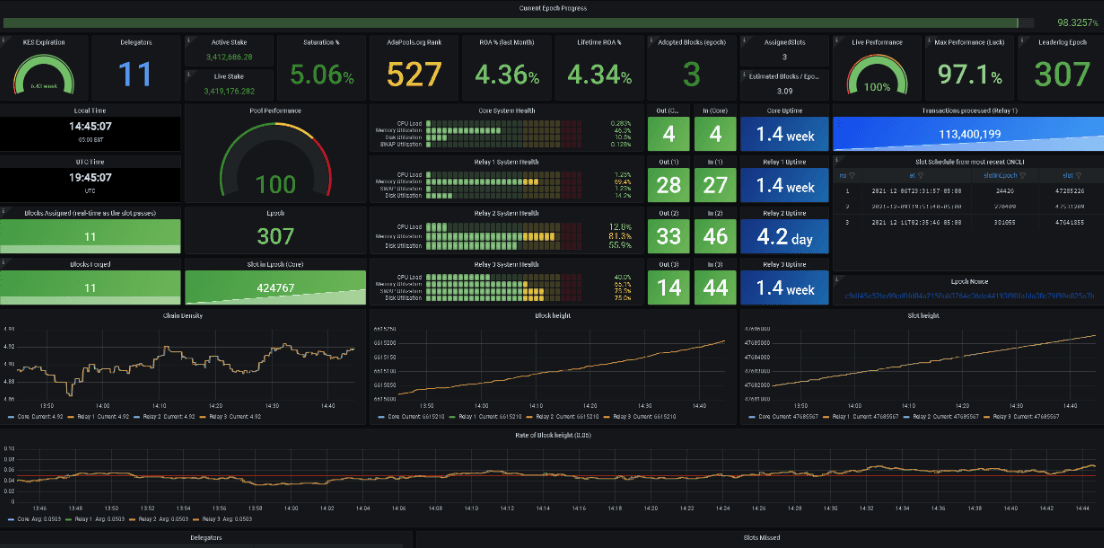Open Relay 2 System Health panel menu

(506, 213)
